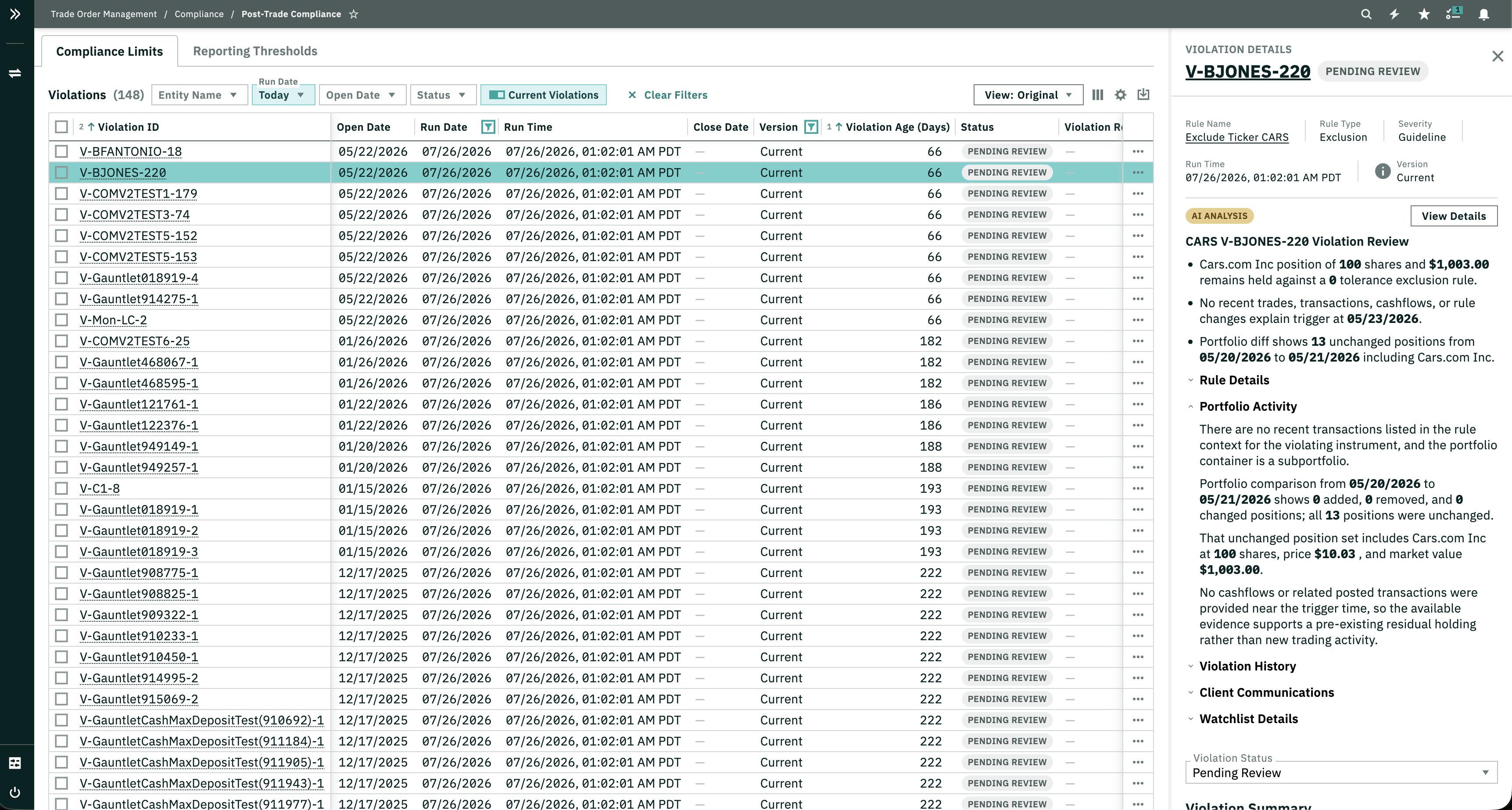Open the search magnifier in top bar

click(x=1366, y=14)
